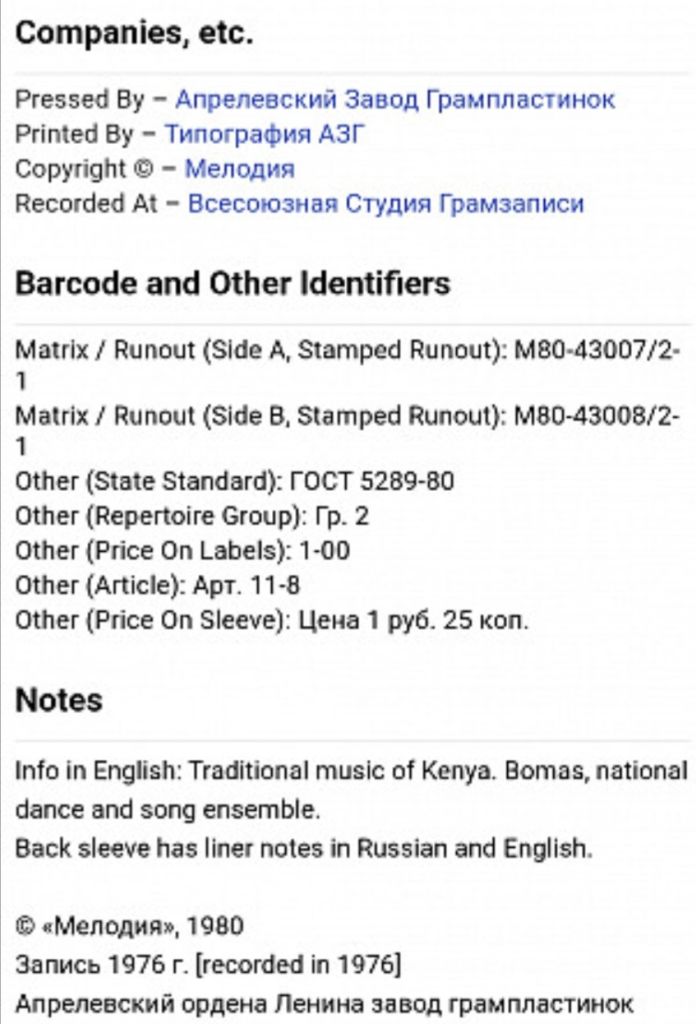Click the Price On Labels 1-00 line
Screen dimensions: 696x1024
tap(182, 551)
